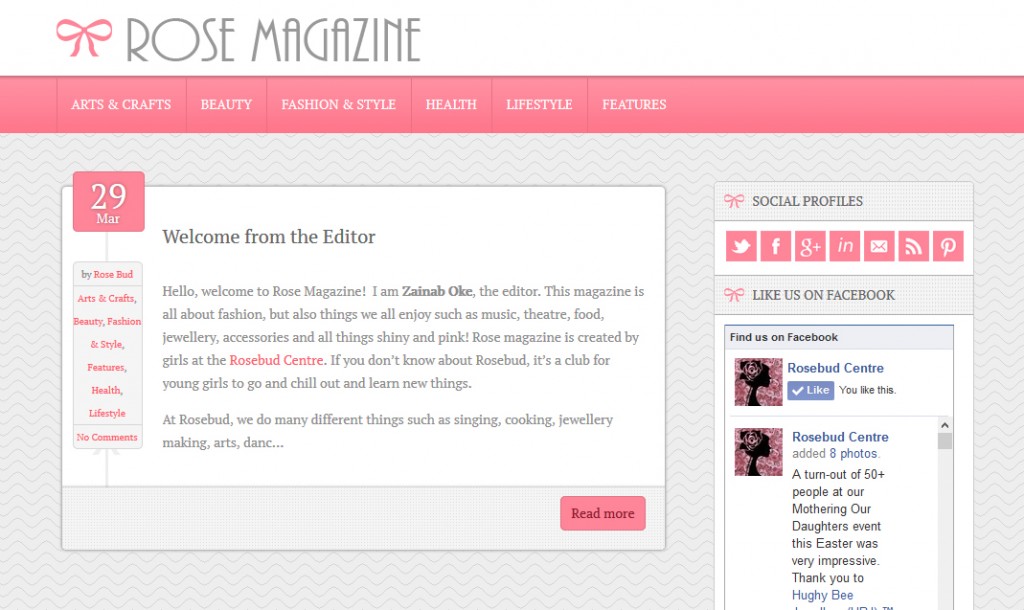This screenshot has height=610, width=1024.
Task: Click the Rosebud Centre profile thumbnail
Action: [x=758, y=382]
